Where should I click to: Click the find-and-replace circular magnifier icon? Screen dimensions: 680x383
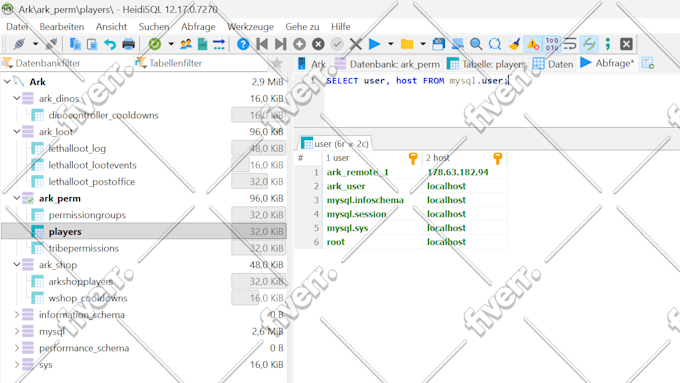tap(495, 44)
